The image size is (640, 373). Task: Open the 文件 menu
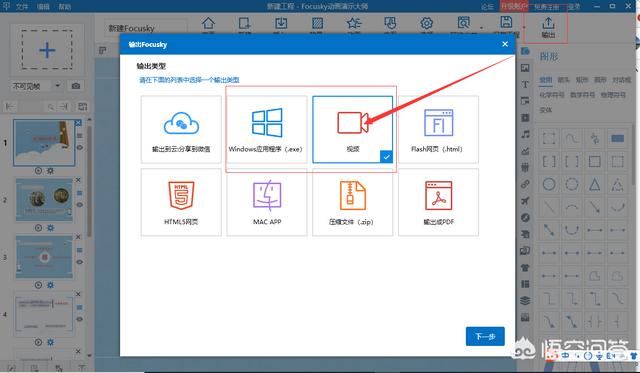[x=22, y=7]
